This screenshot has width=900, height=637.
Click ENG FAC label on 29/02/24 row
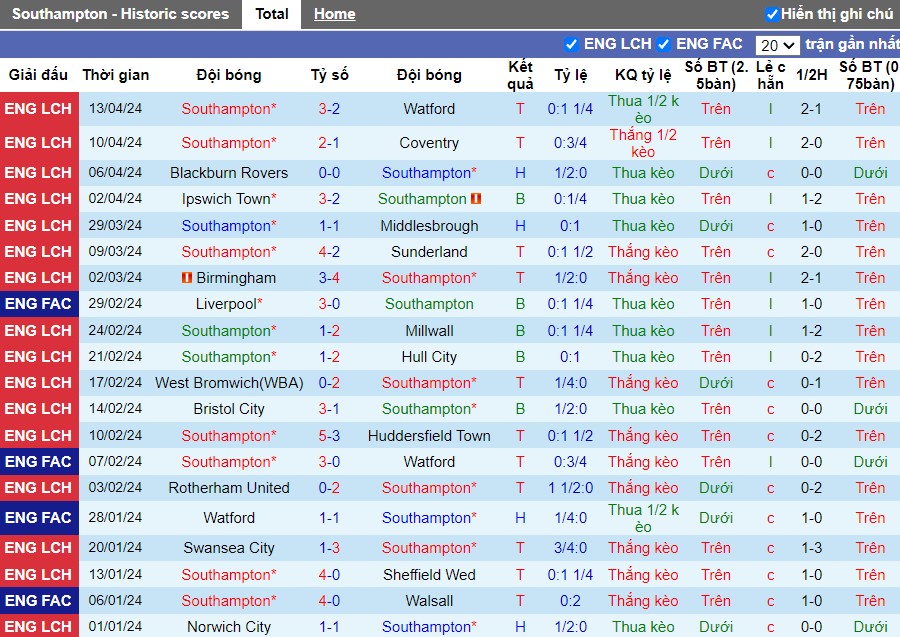tap(38, 304)
